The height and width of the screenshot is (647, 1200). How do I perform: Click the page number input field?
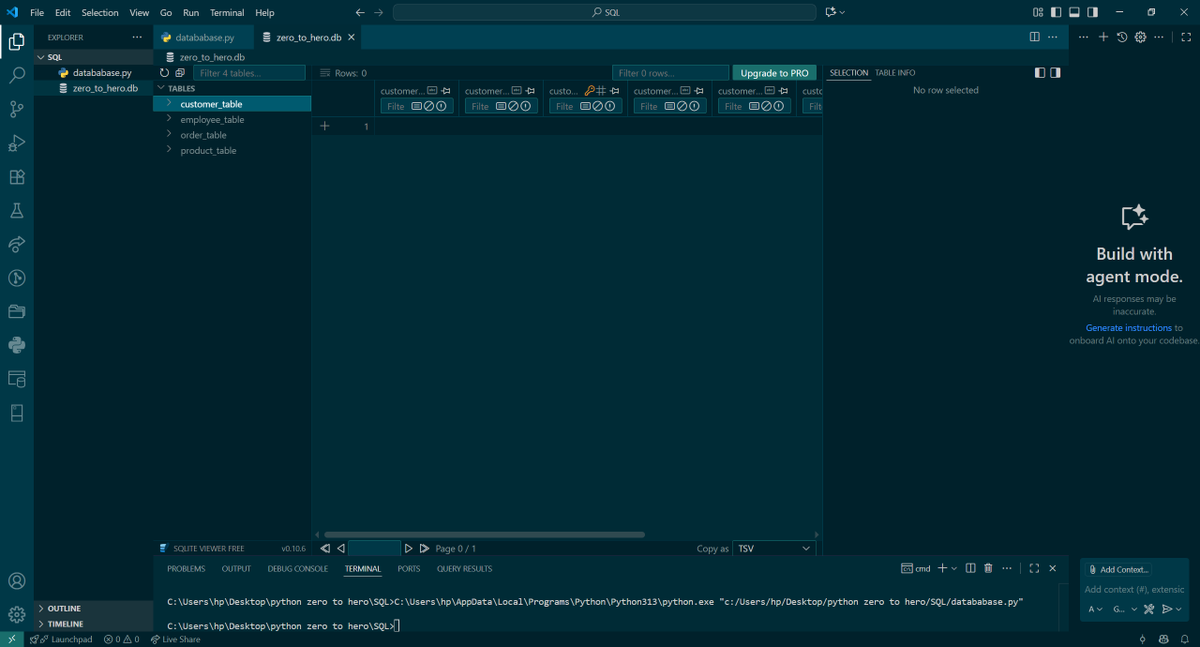click(374, 548)
